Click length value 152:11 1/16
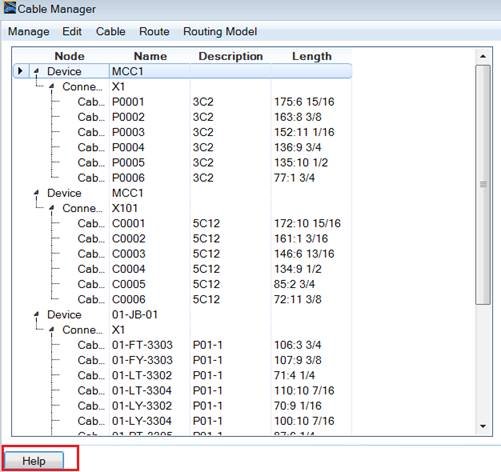Viewport: 501px width, 472px height. (304, 132)
